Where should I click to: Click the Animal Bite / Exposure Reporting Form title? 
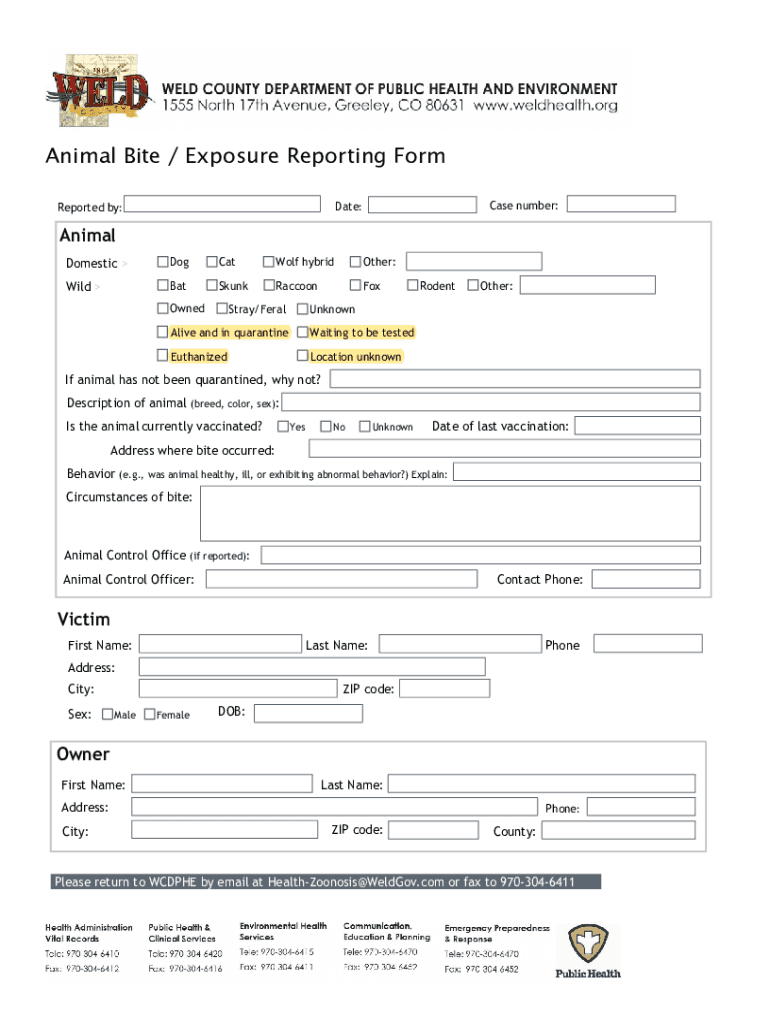tap(246, 156)
